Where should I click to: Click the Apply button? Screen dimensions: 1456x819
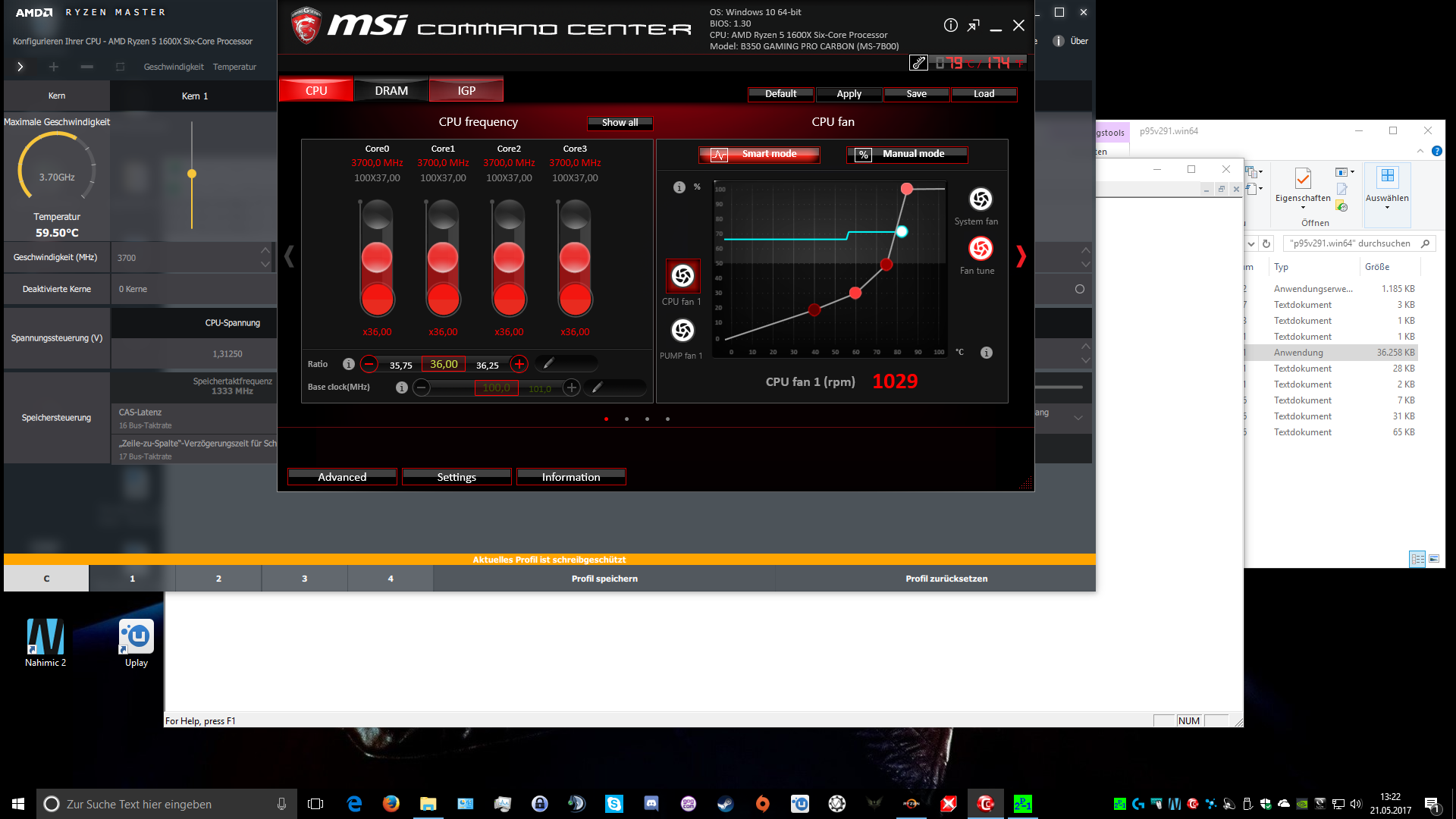click(x=849, y=94)
